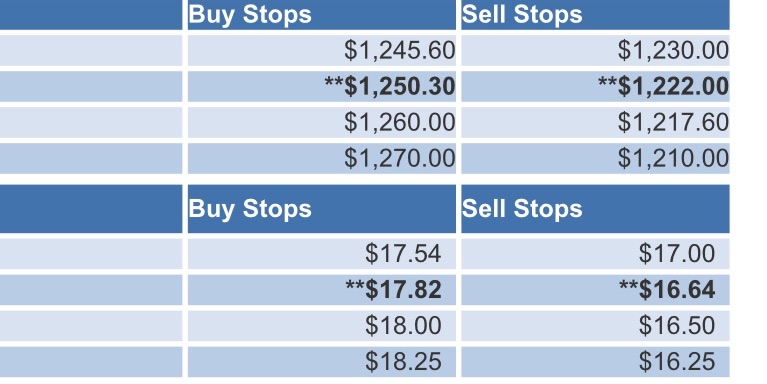Click the bold **$1,250.30 cell
The image size is (767, 384).
pyautogui.click(x=321, y=87)
